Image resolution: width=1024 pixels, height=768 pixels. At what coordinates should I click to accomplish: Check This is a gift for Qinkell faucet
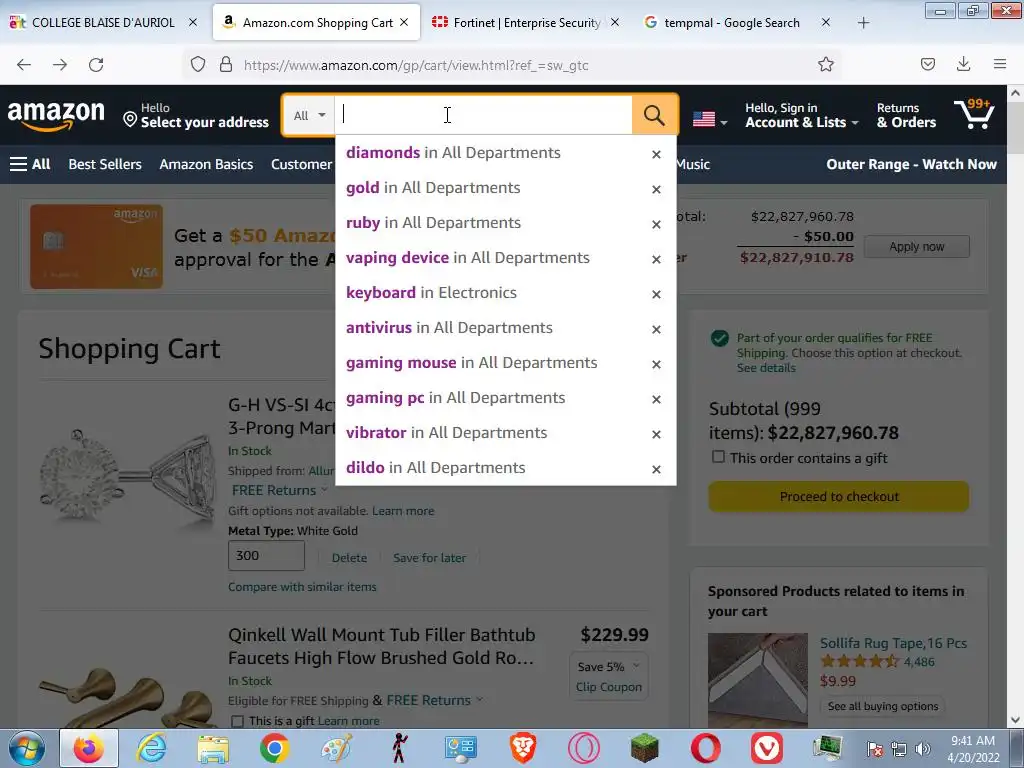coord(237,722)
